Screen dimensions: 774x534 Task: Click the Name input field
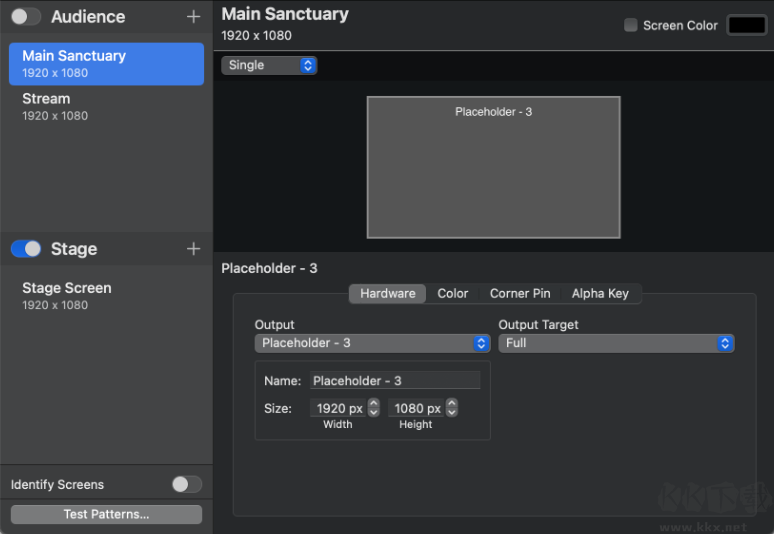tap(394, 381)
